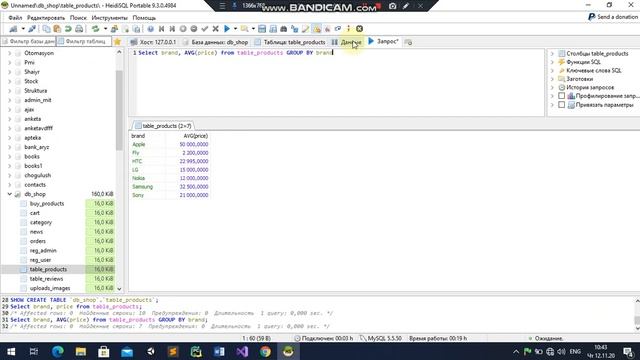Image resolution: width=640 pixels, height=360 pixels.
Task: Click the favorites star icon
Action: pyautogui.click(x=118, y=42)
